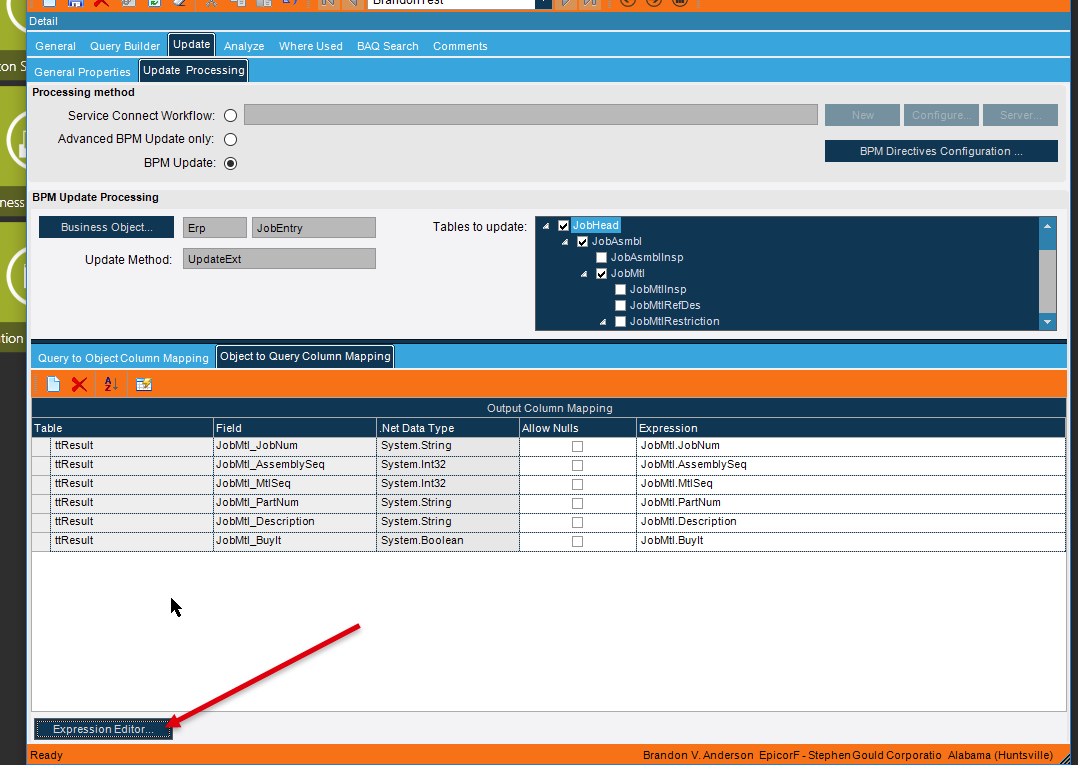Screen dimensions: 1078x765
Task: Open Query to Object Column Mapping tab
Action: point(123,358)
